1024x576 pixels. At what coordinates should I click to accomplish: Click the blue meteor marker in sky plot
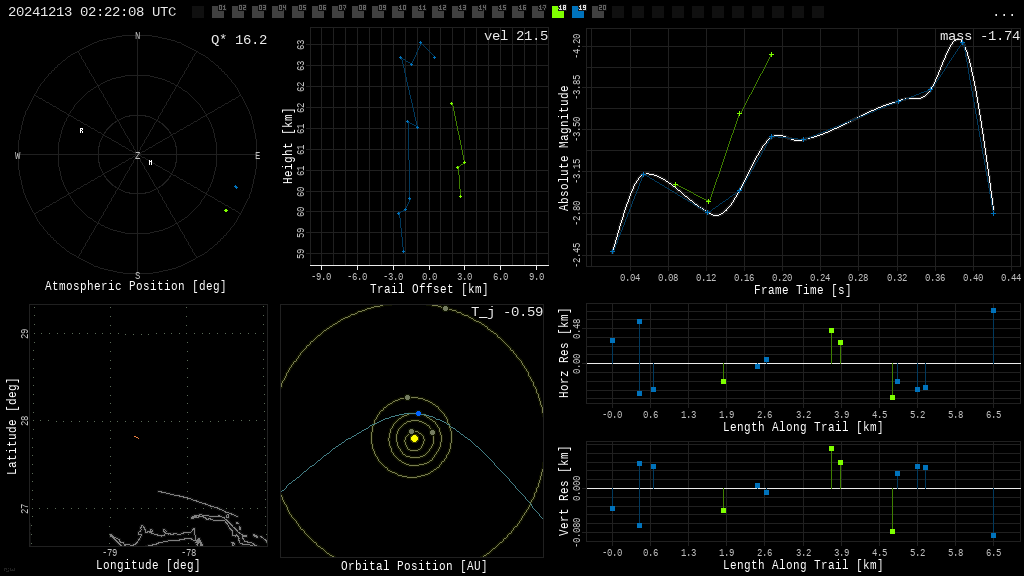(236, 187)
